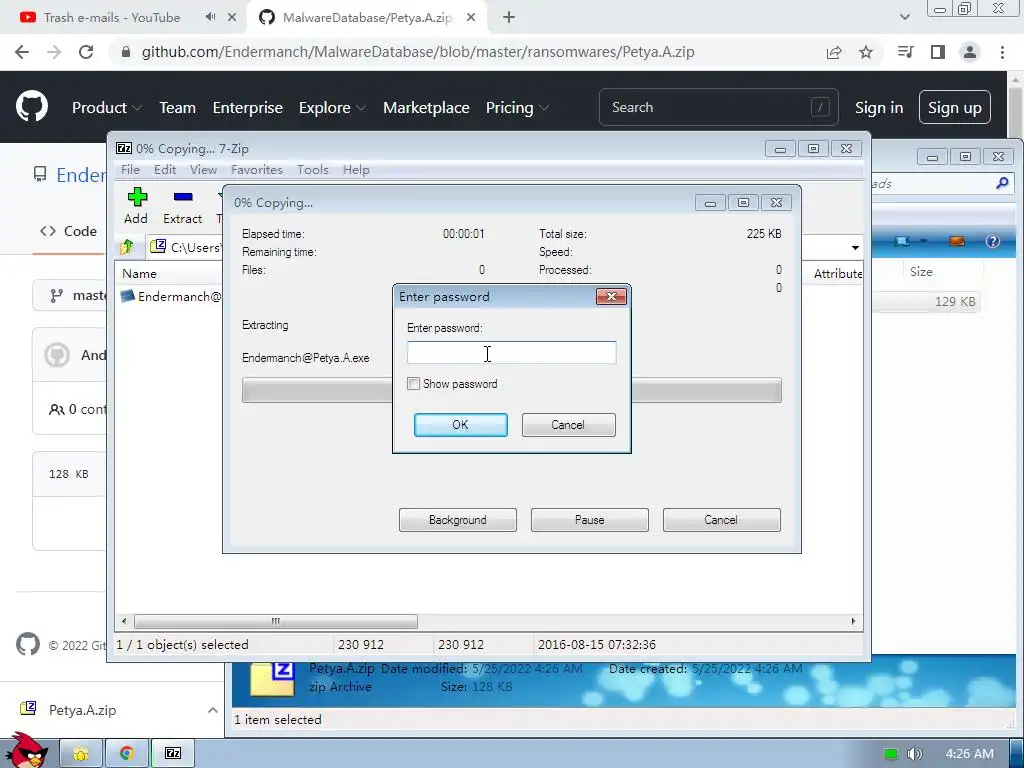Expand the GitHub Pricing dropdown
1024x768 pixels.
point(517,108)
